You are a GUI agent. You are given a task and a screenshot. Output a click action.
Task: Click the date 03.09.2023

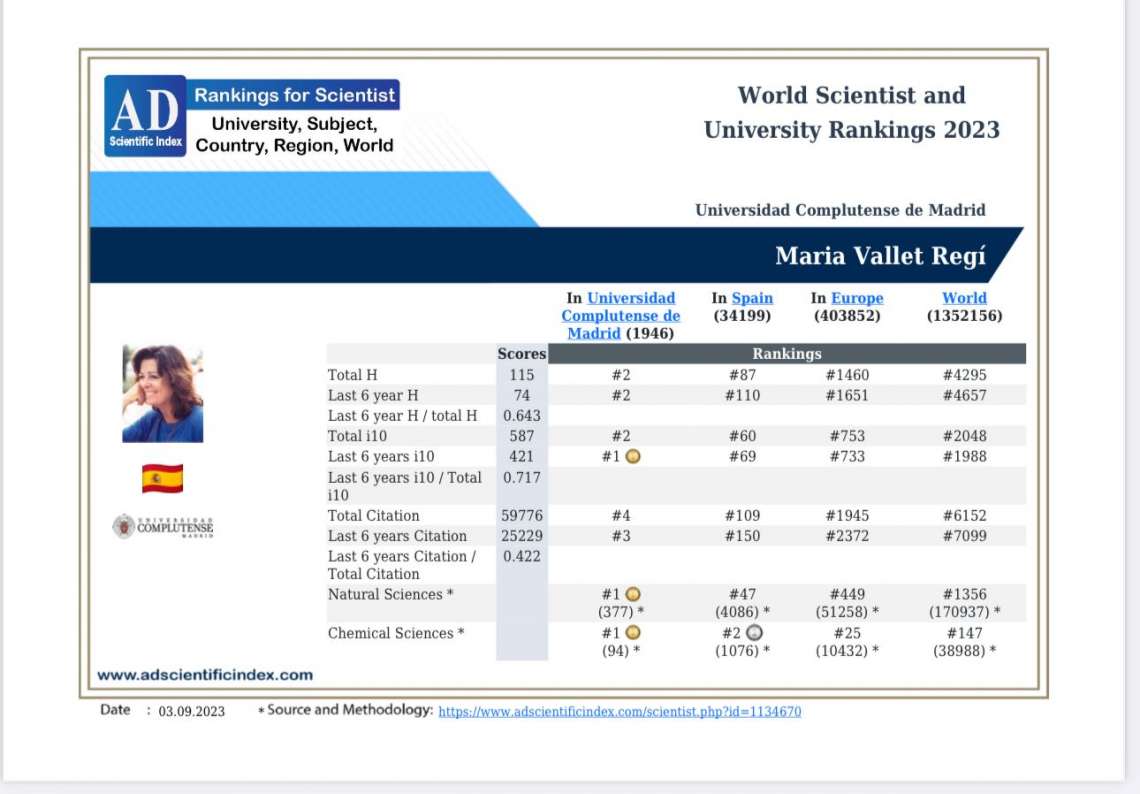coord(191,712)
